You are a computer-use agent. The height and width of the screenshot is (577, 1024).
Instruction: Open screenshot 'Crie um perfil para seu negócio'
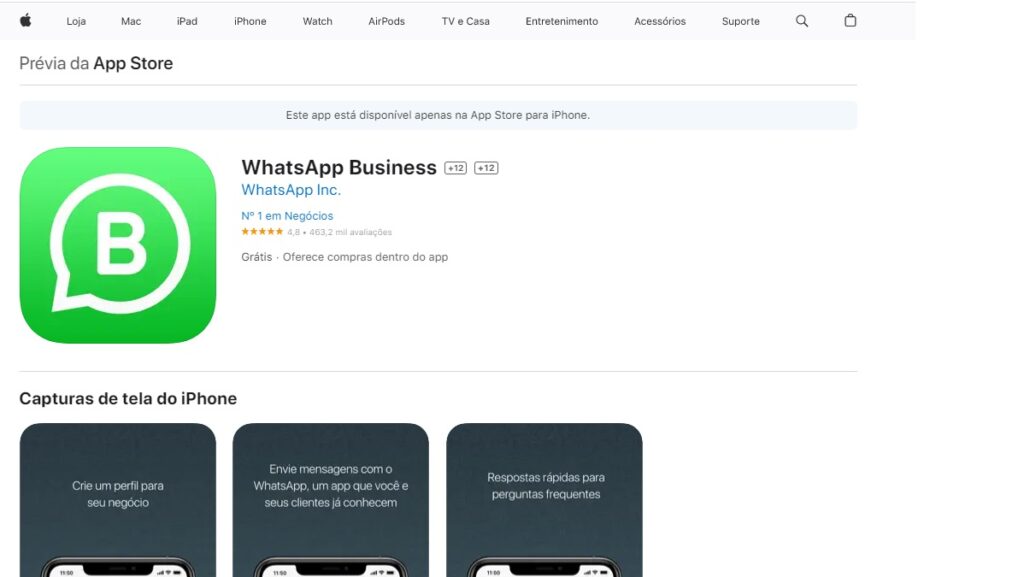pos(118,500)
